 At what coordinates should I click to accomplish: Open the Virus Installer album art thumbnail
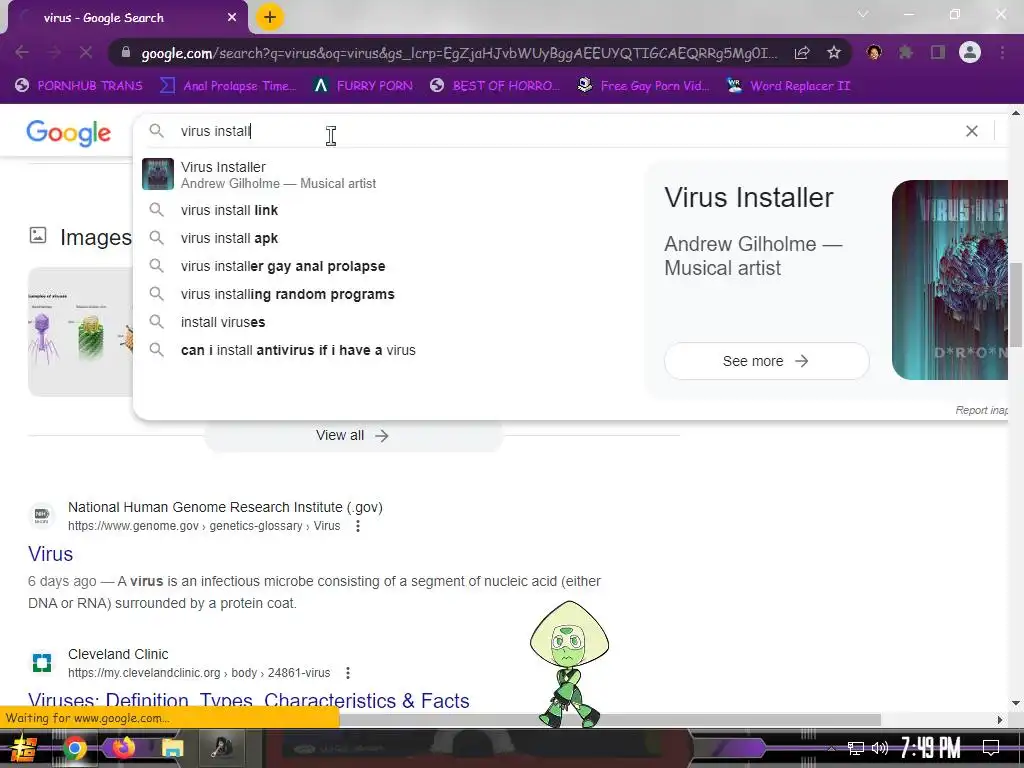click(950, 280)
